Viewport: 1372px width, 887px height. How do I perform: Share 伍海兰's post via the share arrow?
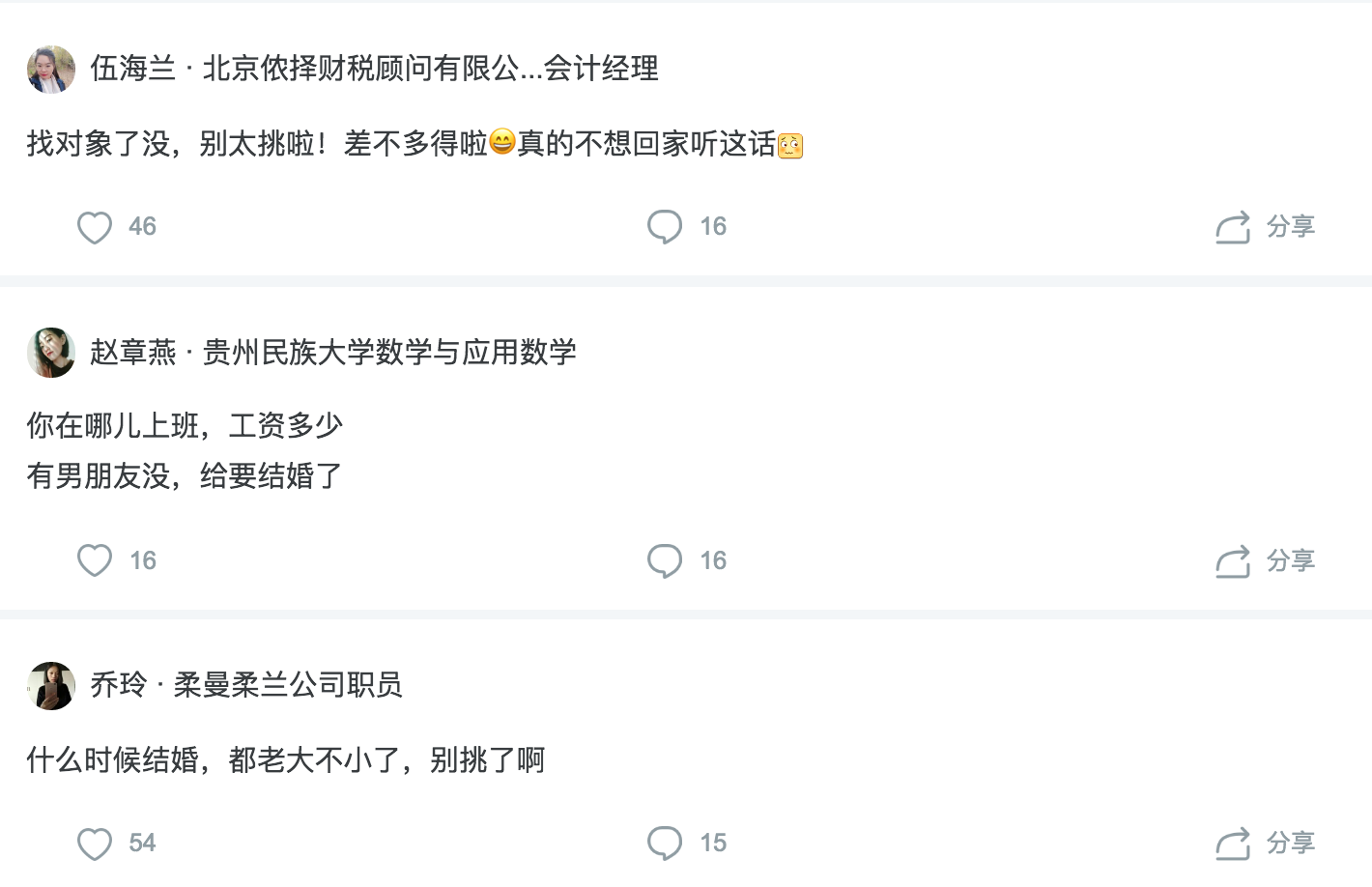(1233, 228)
